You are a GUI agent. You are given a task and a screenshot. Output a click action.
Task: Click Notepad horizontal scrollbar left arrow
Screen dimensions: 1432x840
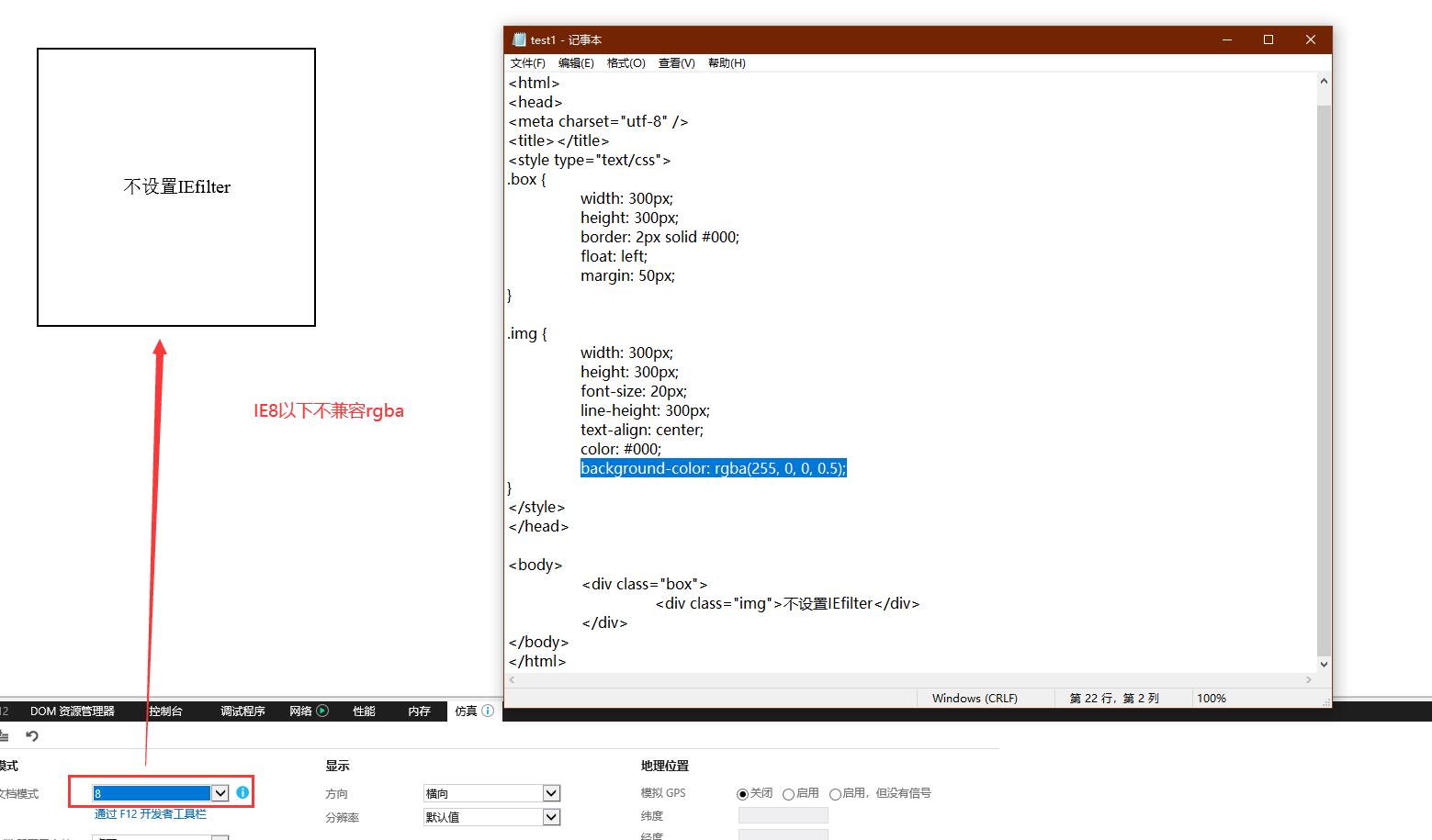click(512, 680)
